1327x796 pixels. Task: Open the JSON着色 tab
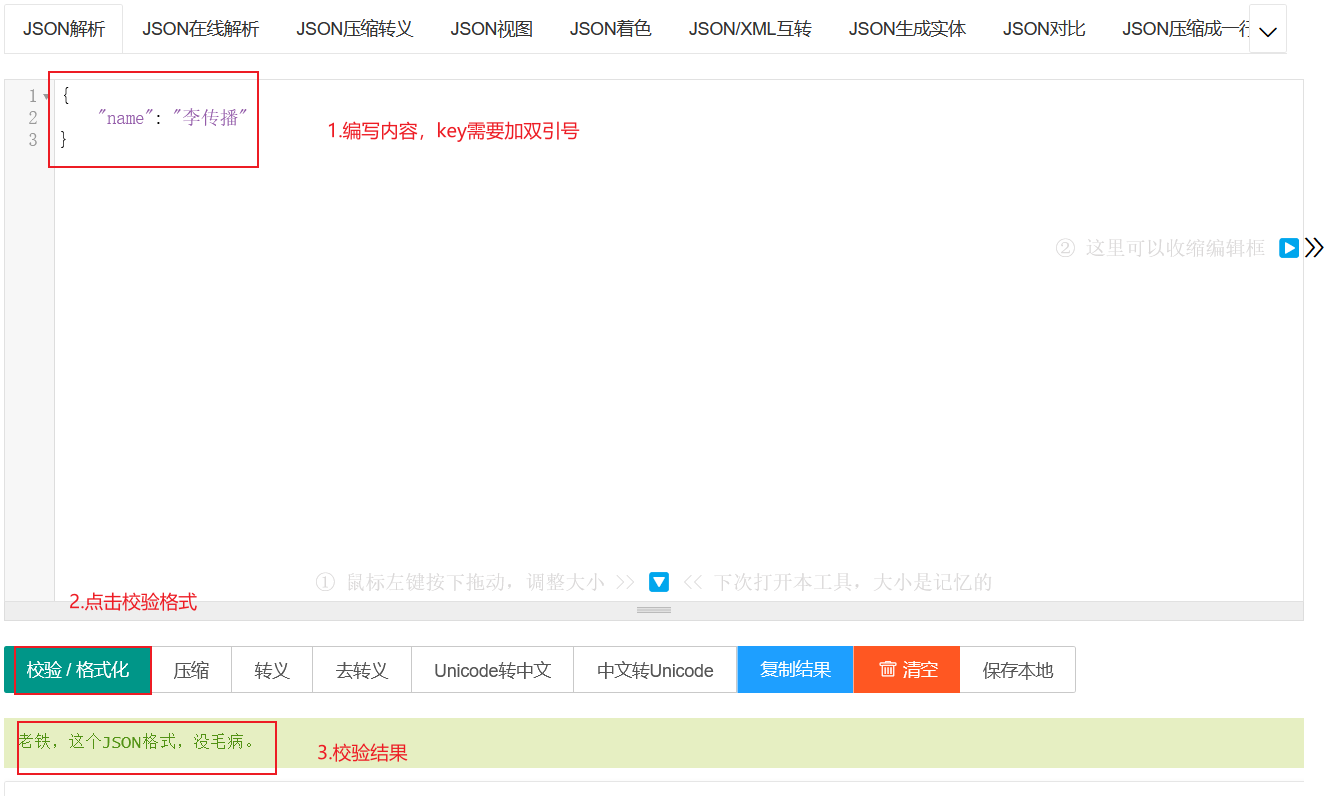[x=610, y=29]
